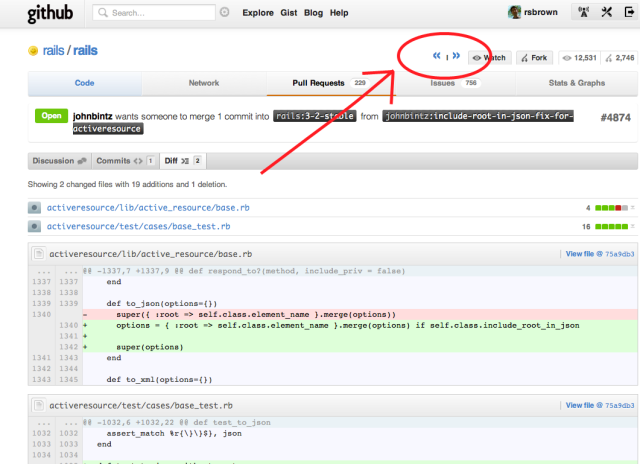Image resolution: width=640 pixels, height=464 pixels.
Task: Open notifications broadcast tower icon
Action: 584,12
